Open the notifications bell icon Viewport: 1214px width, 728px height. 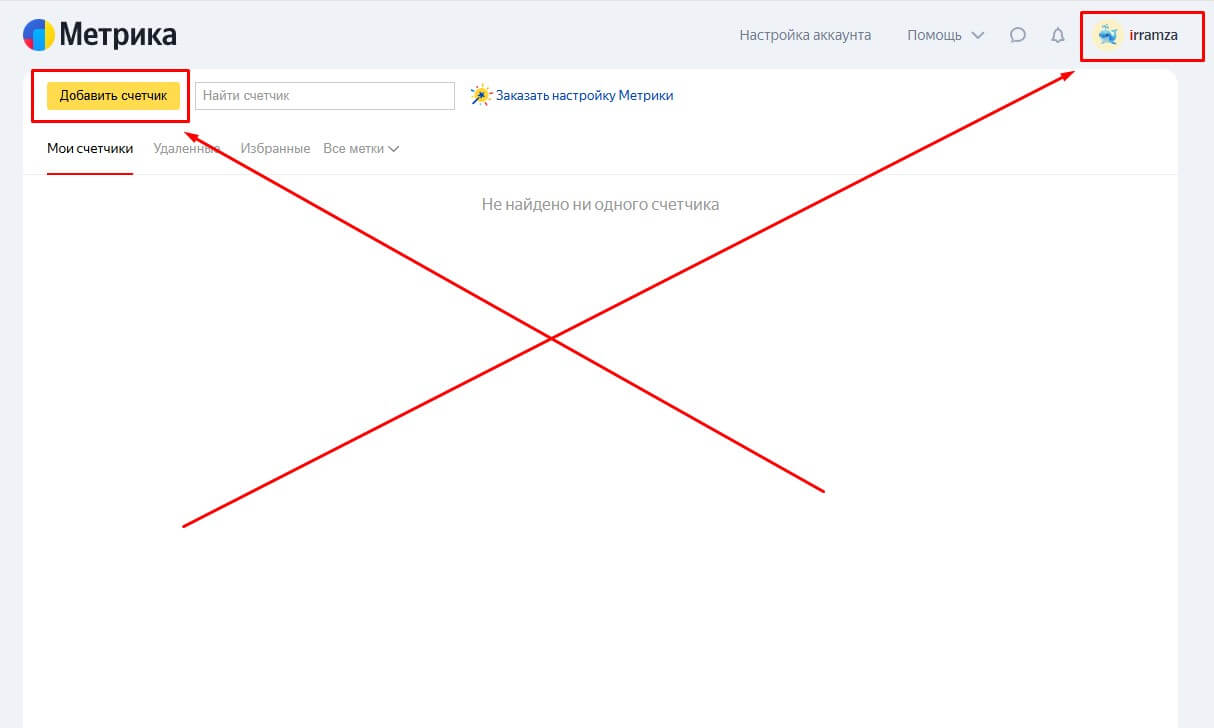point(1057,35)
